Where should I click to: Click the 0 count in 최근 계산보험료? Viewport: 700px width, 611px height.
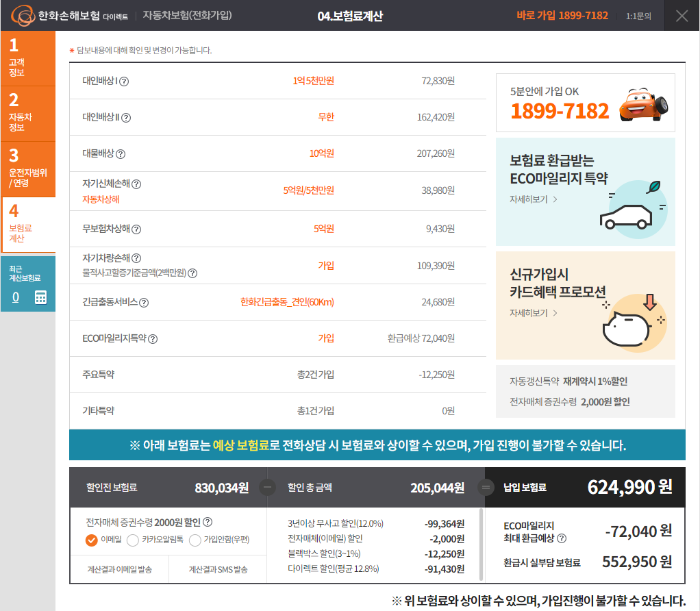click(x=16, y=297)
